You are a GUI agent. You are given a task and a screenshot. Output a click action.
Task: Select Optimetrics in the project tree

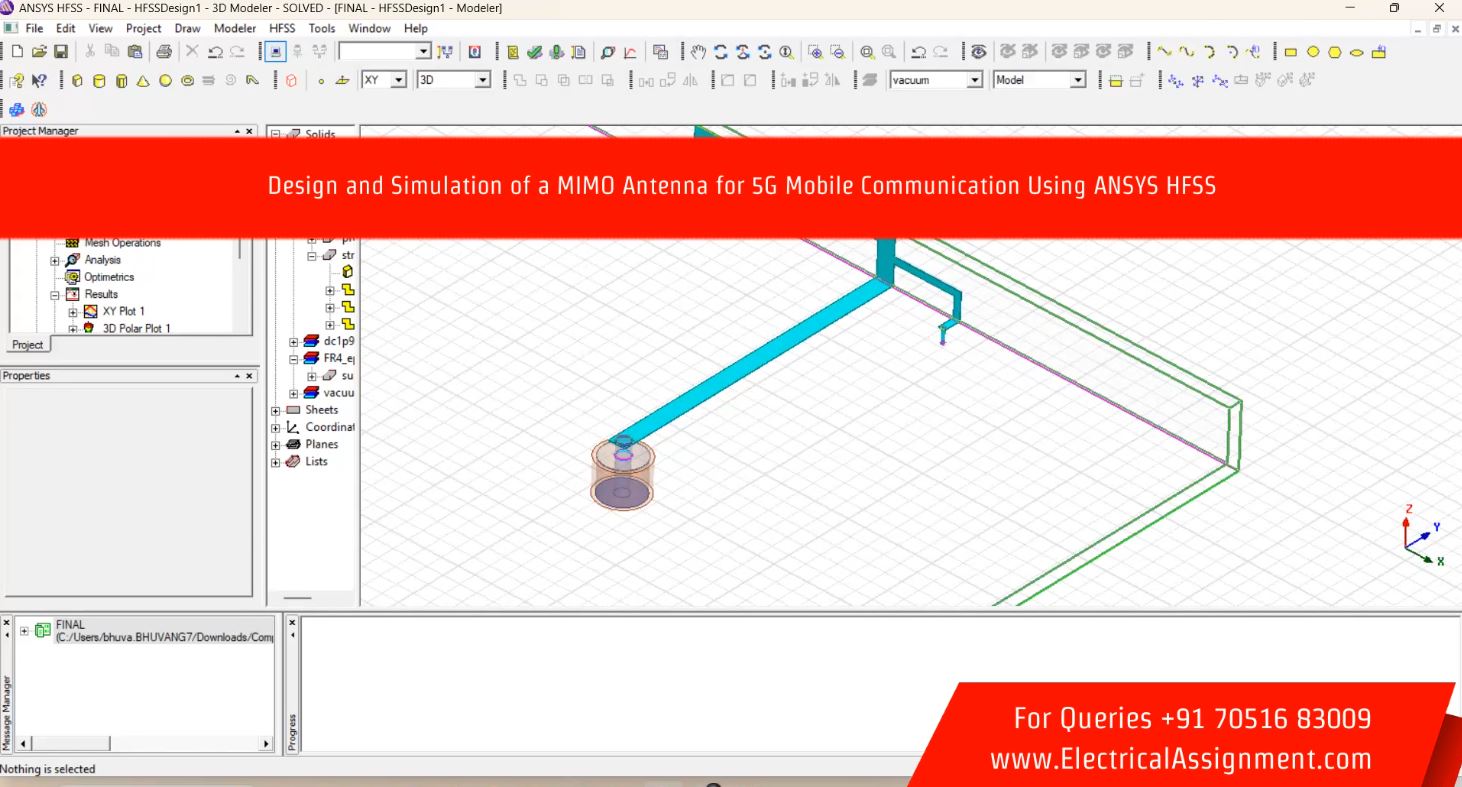click(x=108, y=277)
